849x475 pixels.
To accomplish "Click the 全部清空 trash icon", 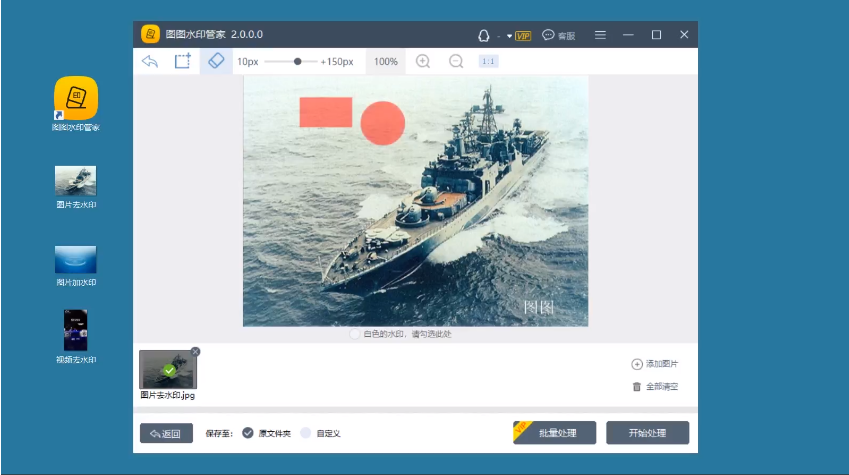I will (x=637, y=387).
